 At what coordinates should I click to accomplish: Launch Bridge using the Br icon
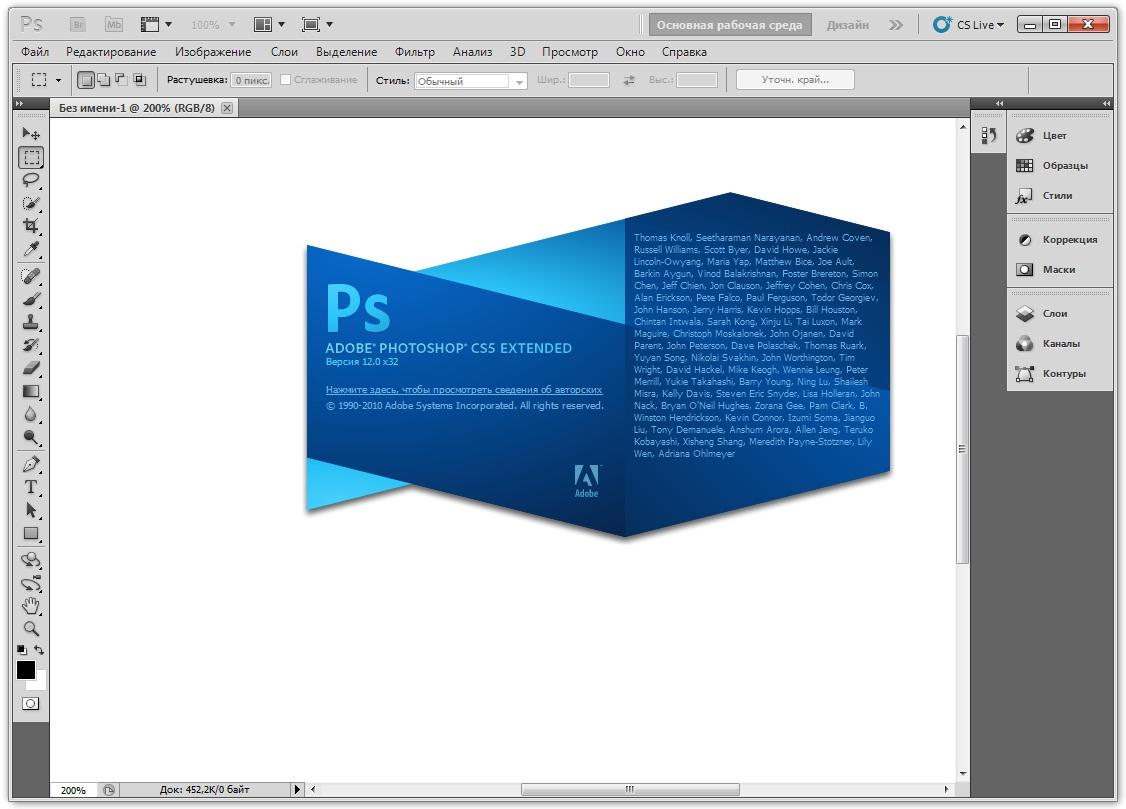click(x=80, y=24)
